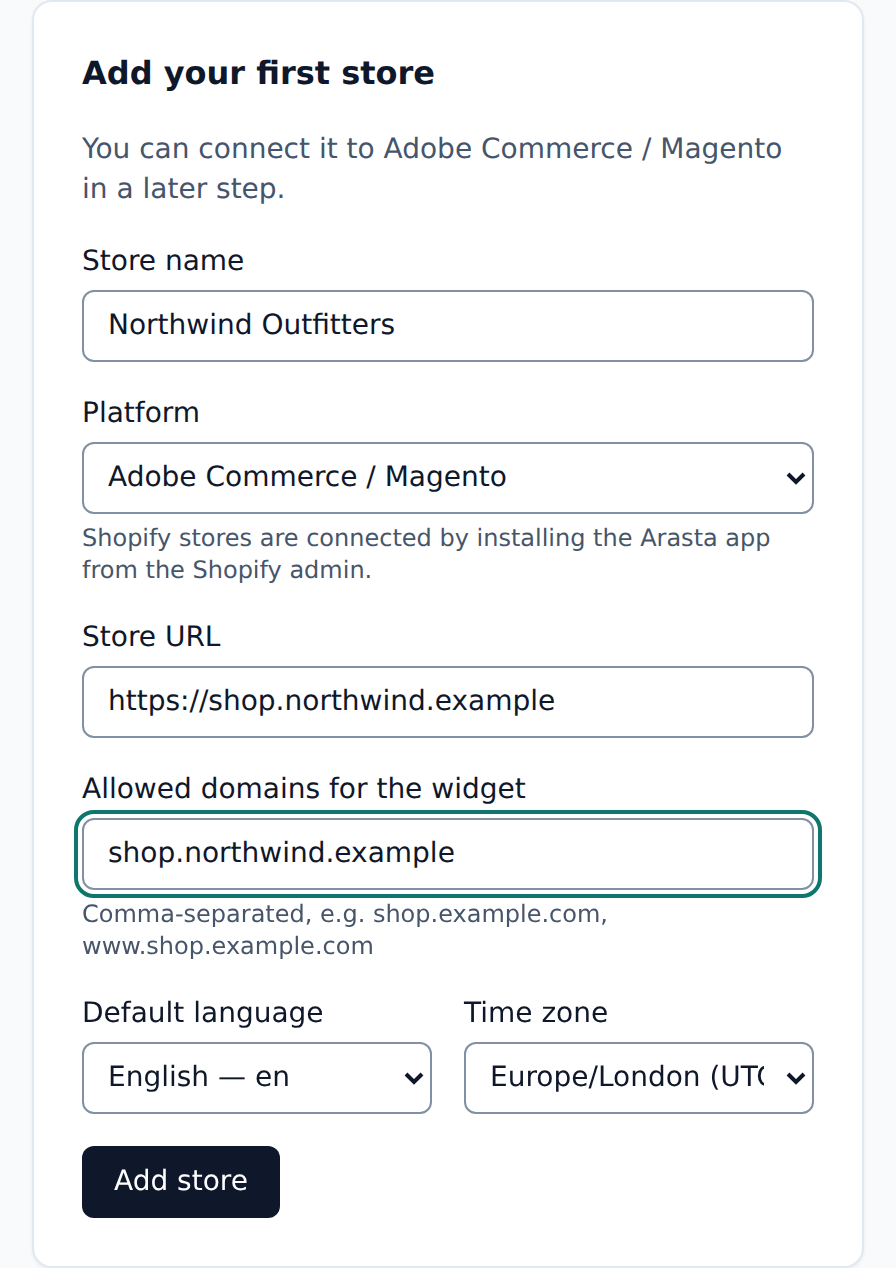Click the 'You can connect it' description
The height and width of the screenshot is (1268, 896).
click(x=432, y=168)
